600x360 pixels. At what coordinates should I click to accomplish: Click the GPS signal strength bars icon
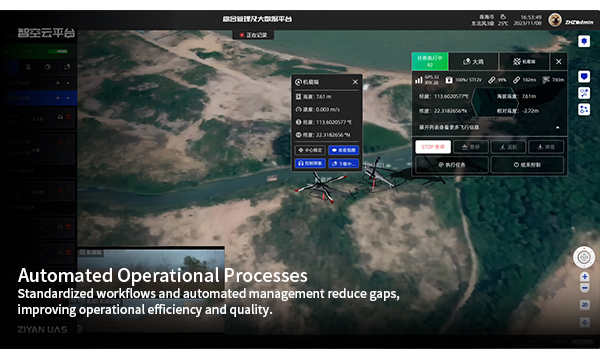tap(419, 80)
